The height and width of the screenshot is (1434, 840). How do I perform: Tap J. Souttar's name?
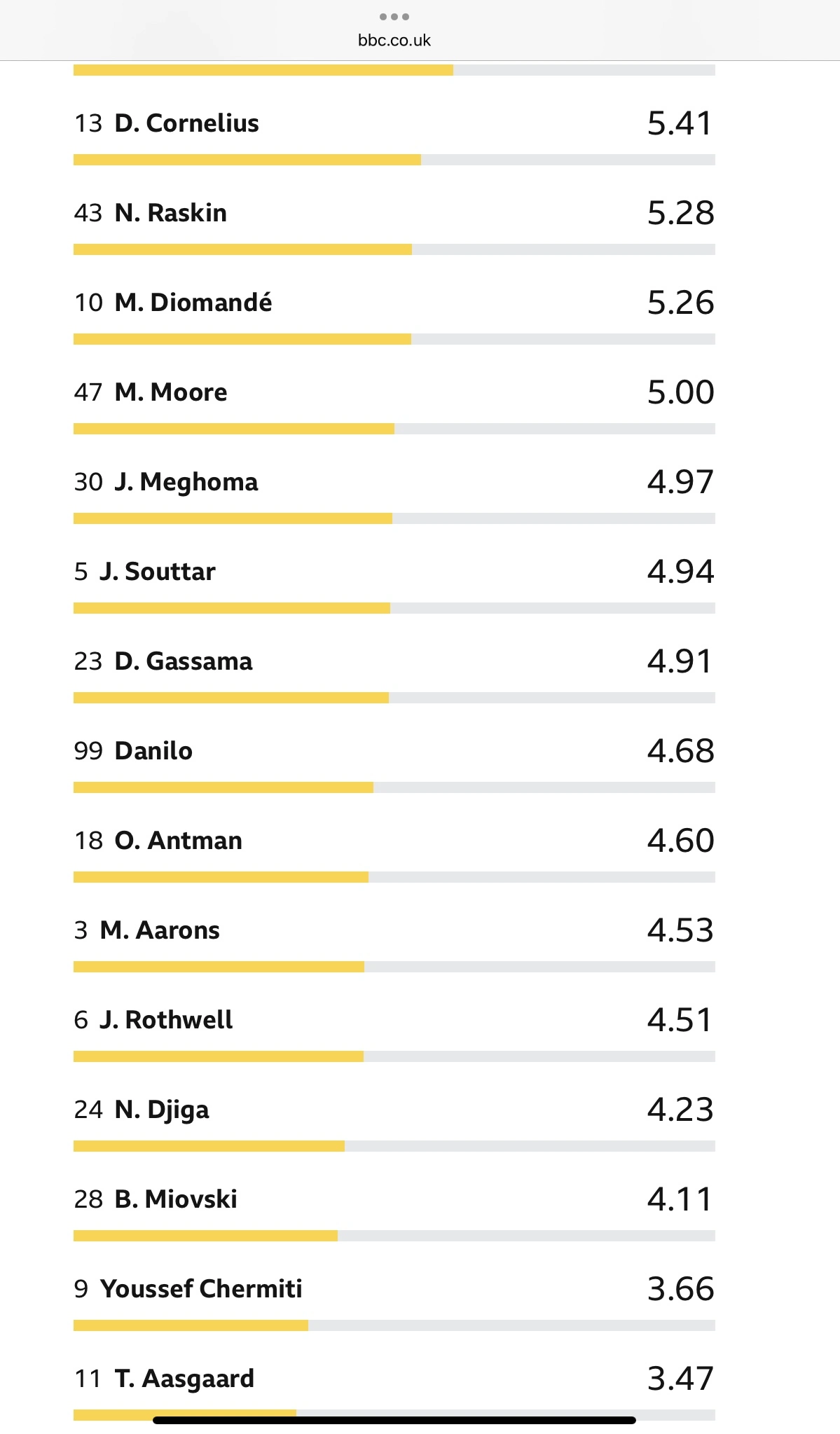157,572
